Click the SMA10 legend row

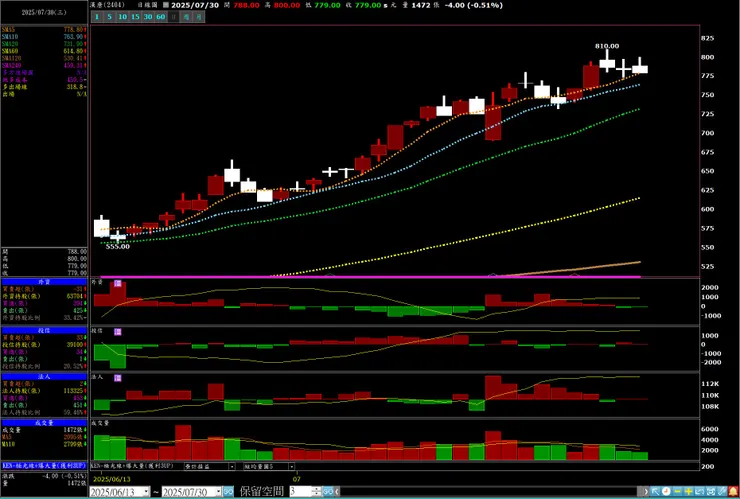click(x=44, y=36)
